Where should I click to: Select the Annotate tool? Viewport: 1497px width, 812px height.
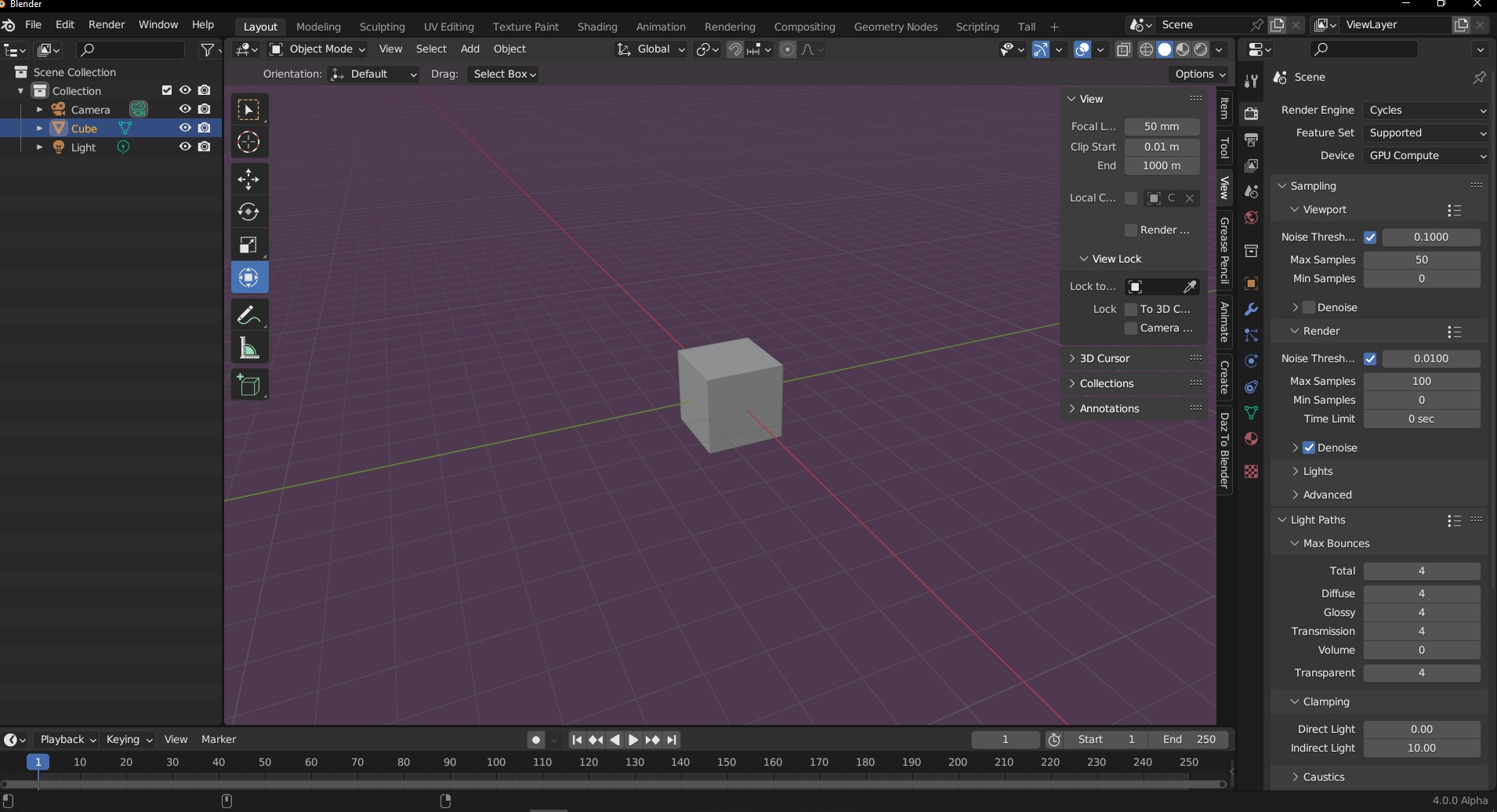(249, 315)
